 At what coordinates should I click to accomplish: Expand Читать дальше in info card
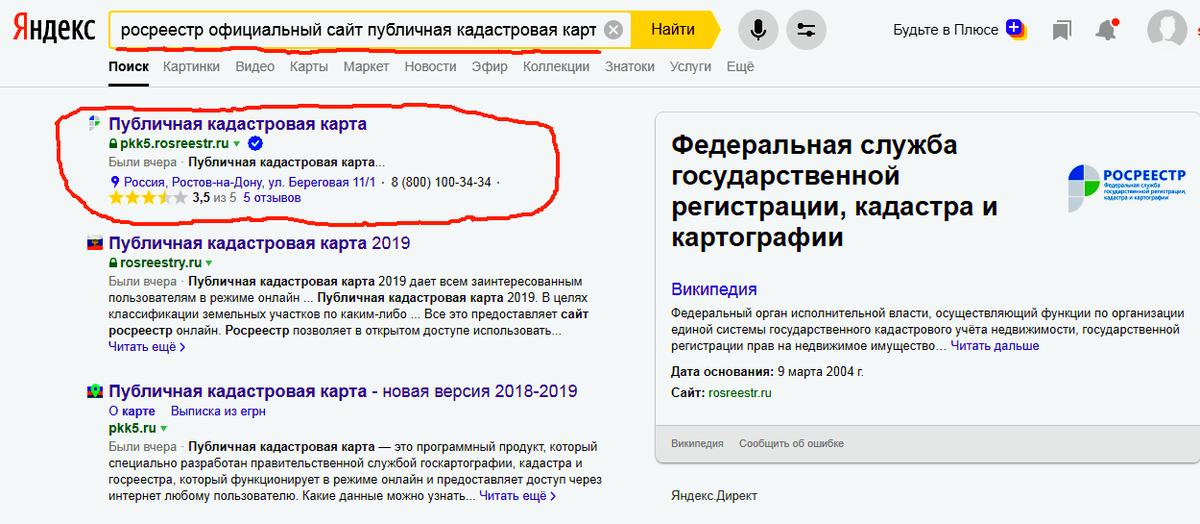coord(994,346)
